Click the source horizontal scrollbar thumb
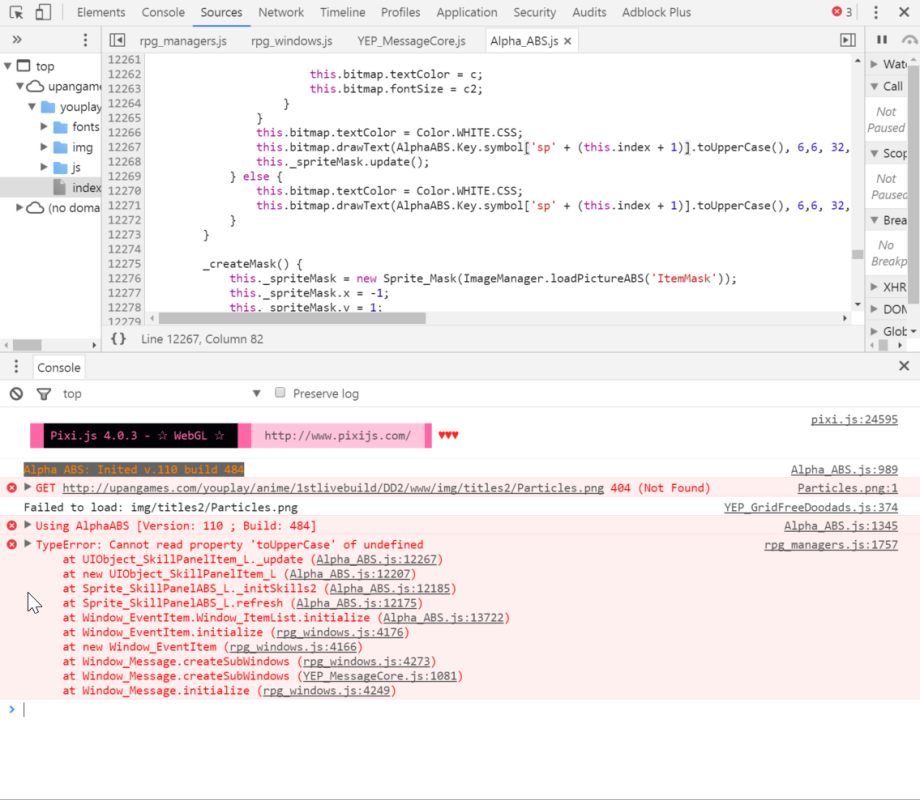This screenshot has height=800, width=920. click(x=292, y=318)
